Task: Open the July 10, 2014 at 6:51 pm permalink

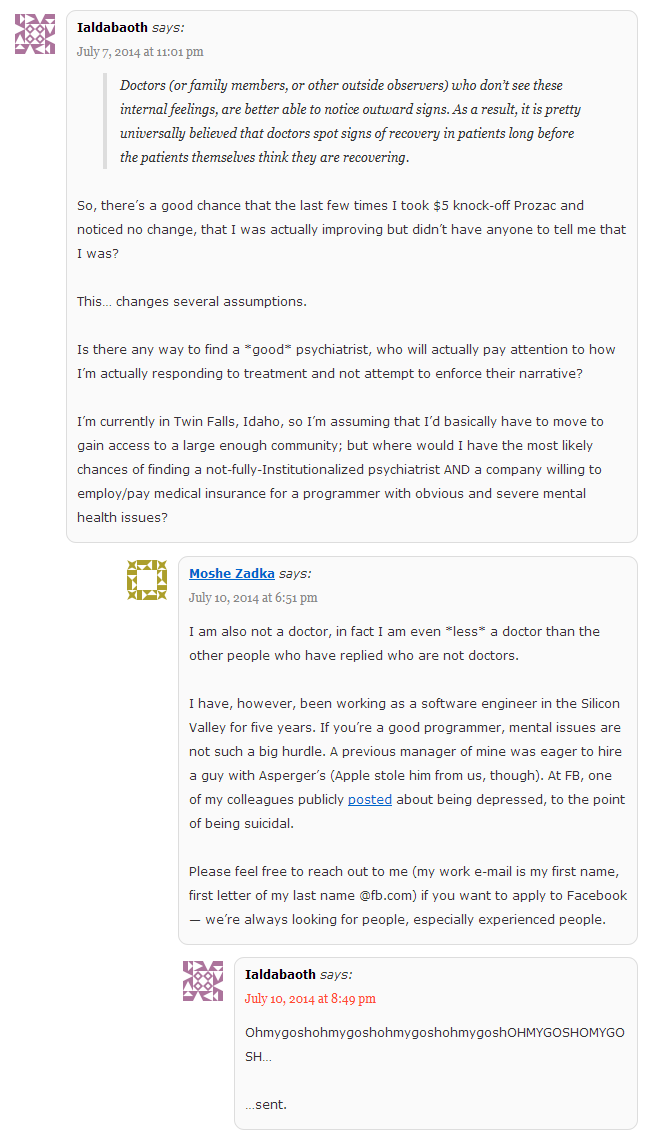Action: (x=253, y=598)
